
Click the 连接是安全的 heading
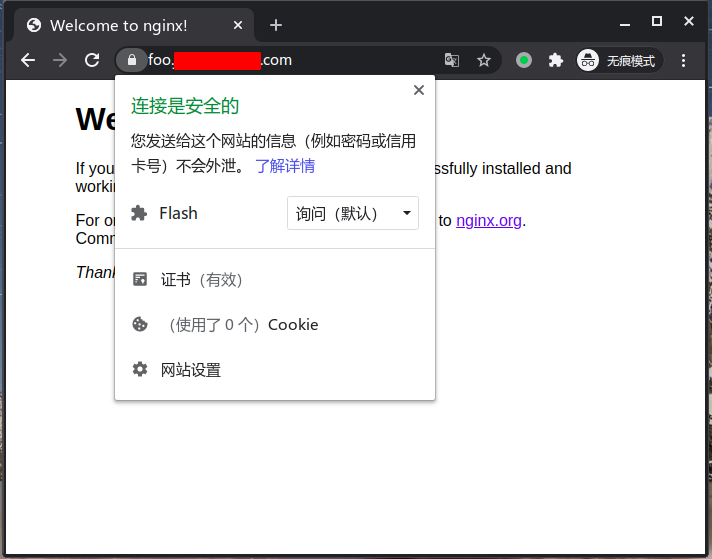[x=185, y=106]
